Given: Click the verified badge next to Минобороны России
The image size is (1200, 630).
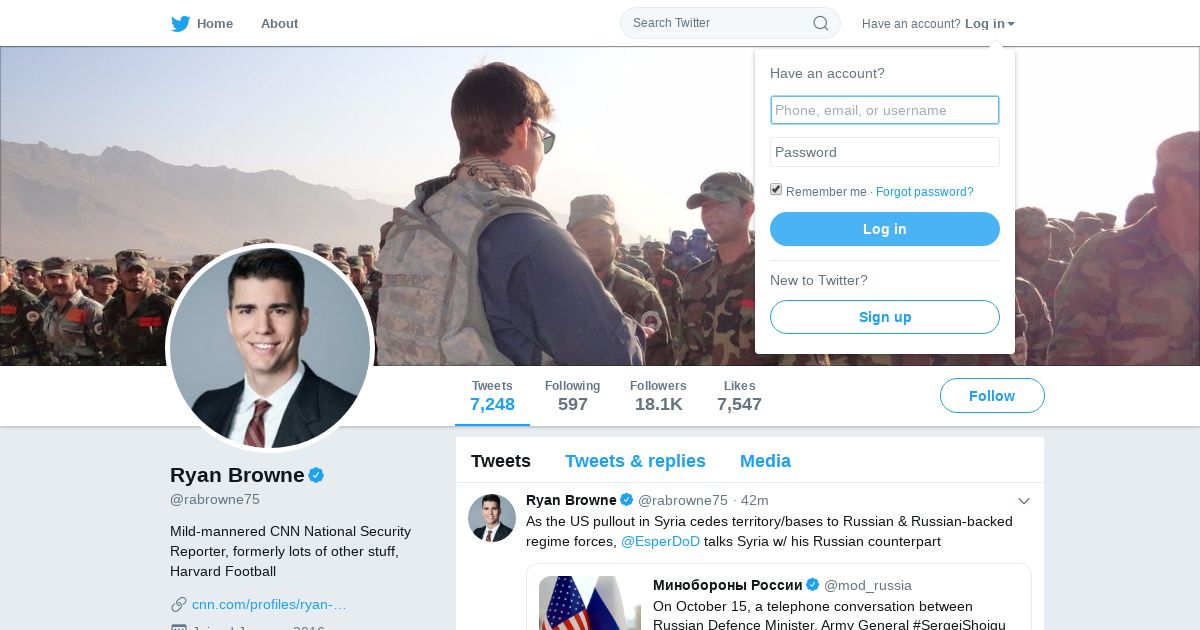Looking at the screenshot, I should tap(813, 585).
